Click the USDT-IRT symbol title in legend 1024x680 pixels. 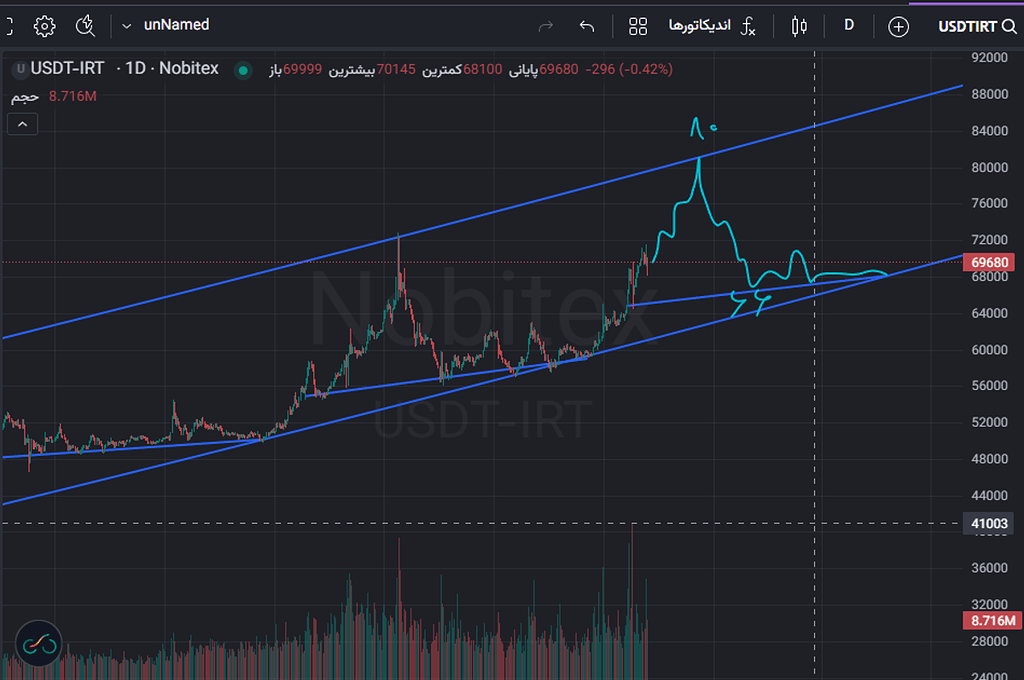click(x=68, y=69)
